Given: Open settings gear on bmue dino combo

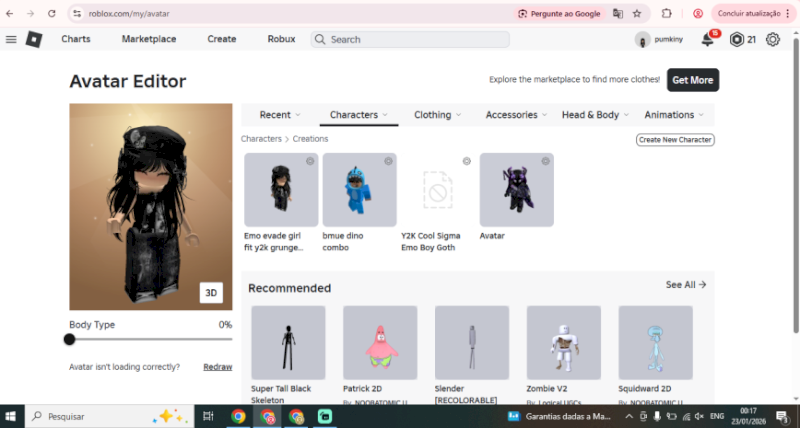Looking at the screenshot, I should pos(388,161).
